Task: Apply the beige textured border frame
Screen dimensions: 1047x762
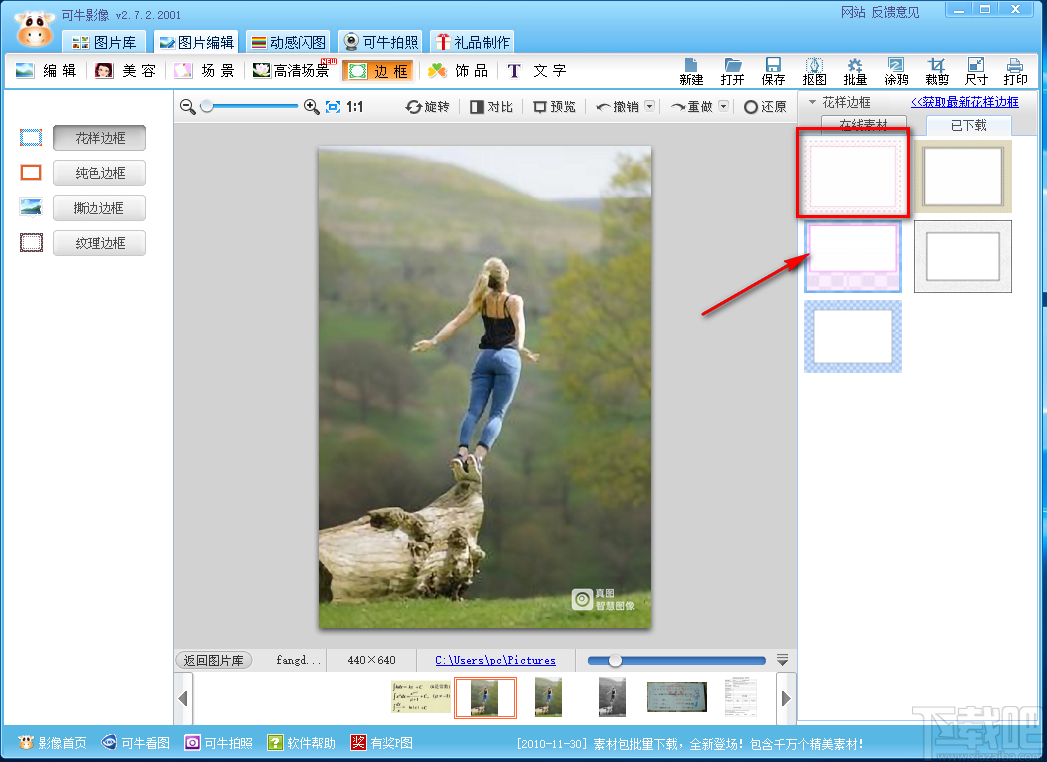Action: [962, 176]
